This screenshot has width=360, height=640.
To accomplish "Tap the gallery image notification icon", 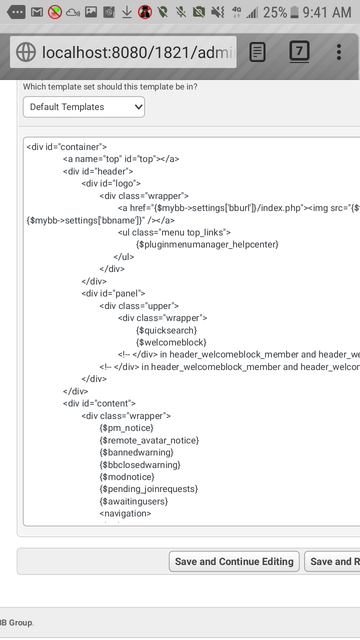I will (91, 12).
